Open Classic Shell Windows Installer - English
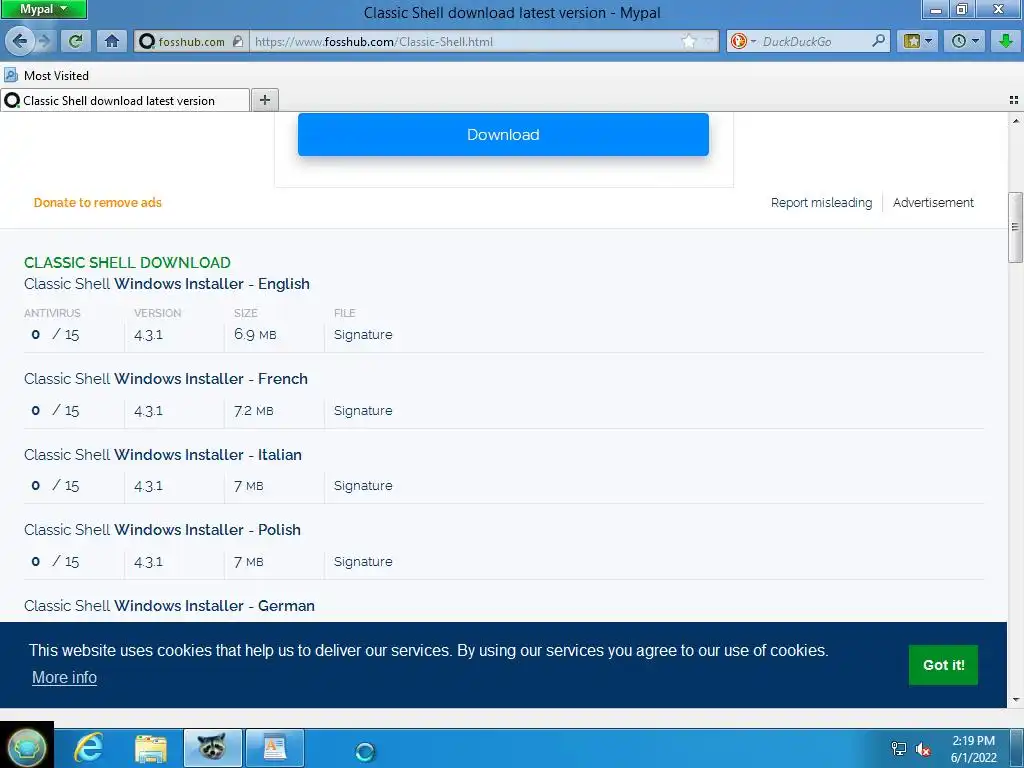1024x768 pixels. (167, 283)
